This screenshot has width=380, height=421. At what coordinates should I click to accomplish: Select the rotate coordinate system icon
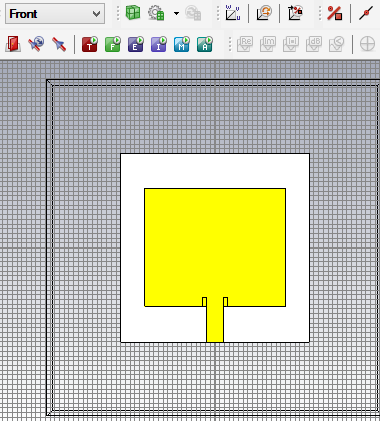264,13
